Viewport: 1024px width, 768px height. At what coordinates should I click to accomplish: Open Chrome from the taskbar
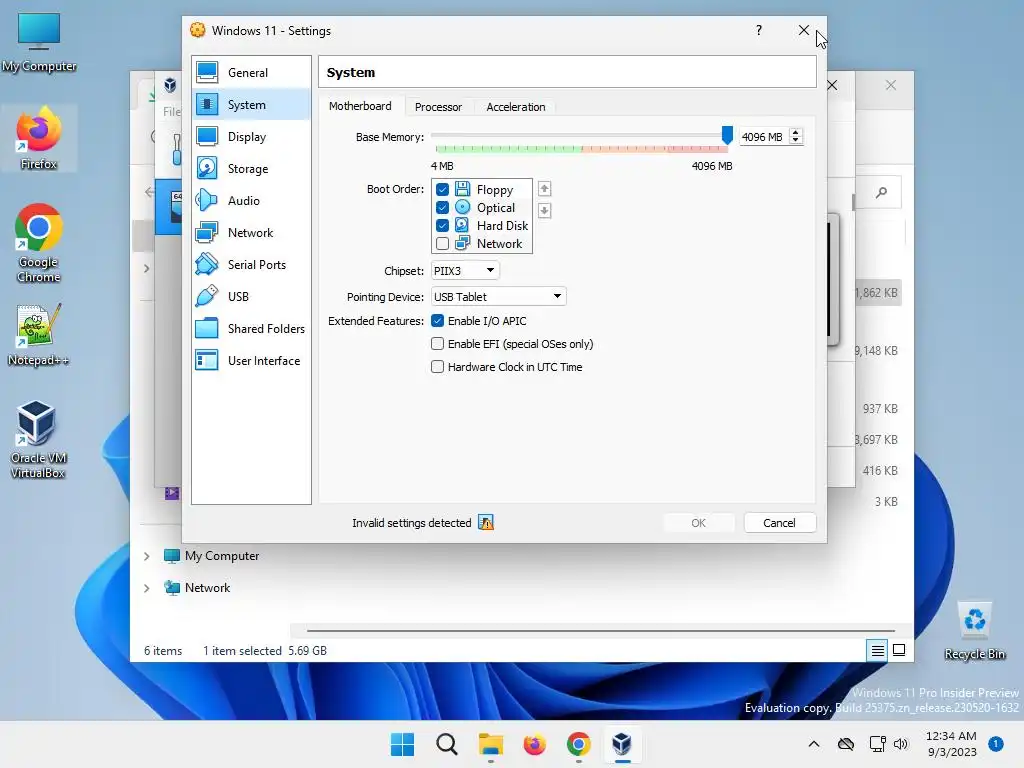[x=579, y=744]
